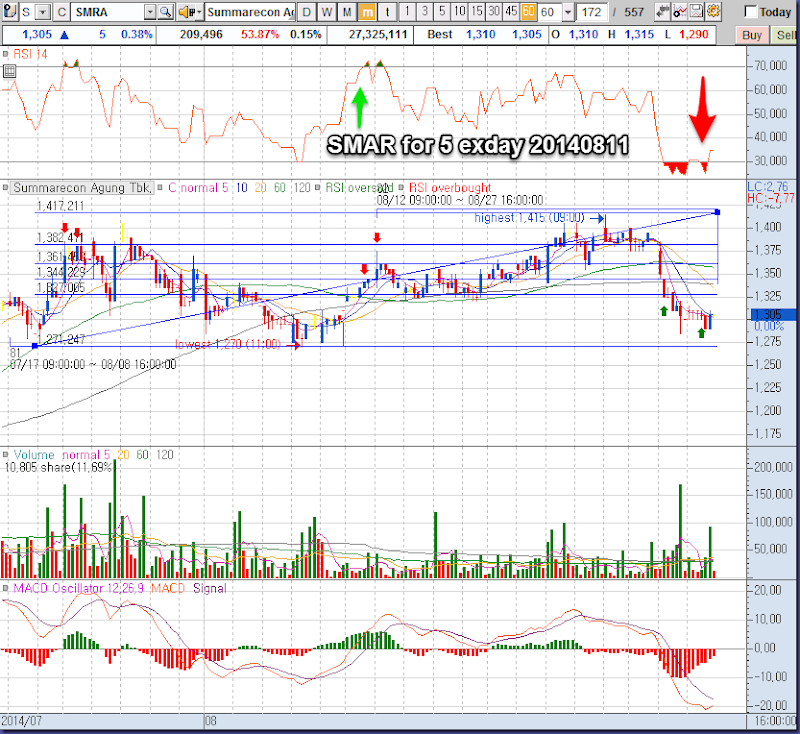Image resolution: width=800 pixels, height=734 pixels.
Task: Click the 53.87% value in quote bar
Action: (260, 35)
